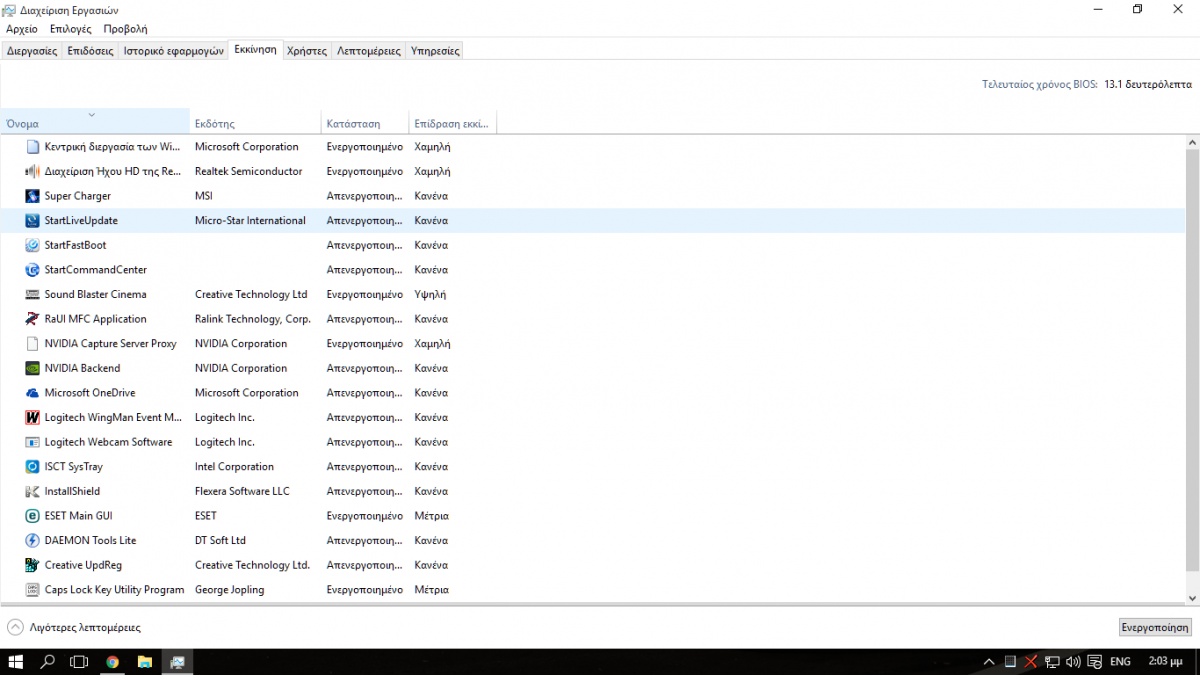
Task: Click Ralink Technology, Corp. publisher text
Action: (253, 319)
